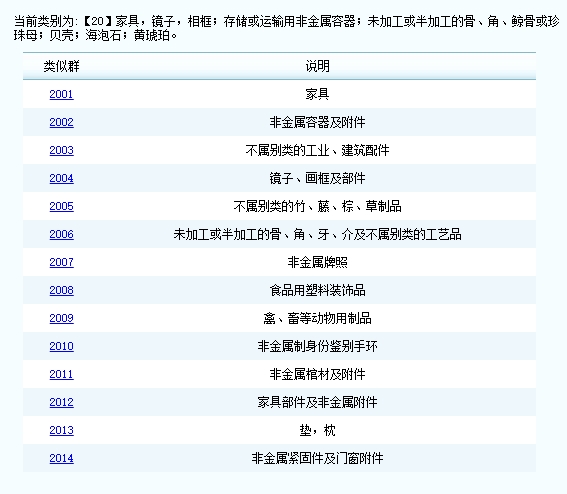Select group link 2005
The height and width of the screenshot is (494, 567).
point(61,206)
